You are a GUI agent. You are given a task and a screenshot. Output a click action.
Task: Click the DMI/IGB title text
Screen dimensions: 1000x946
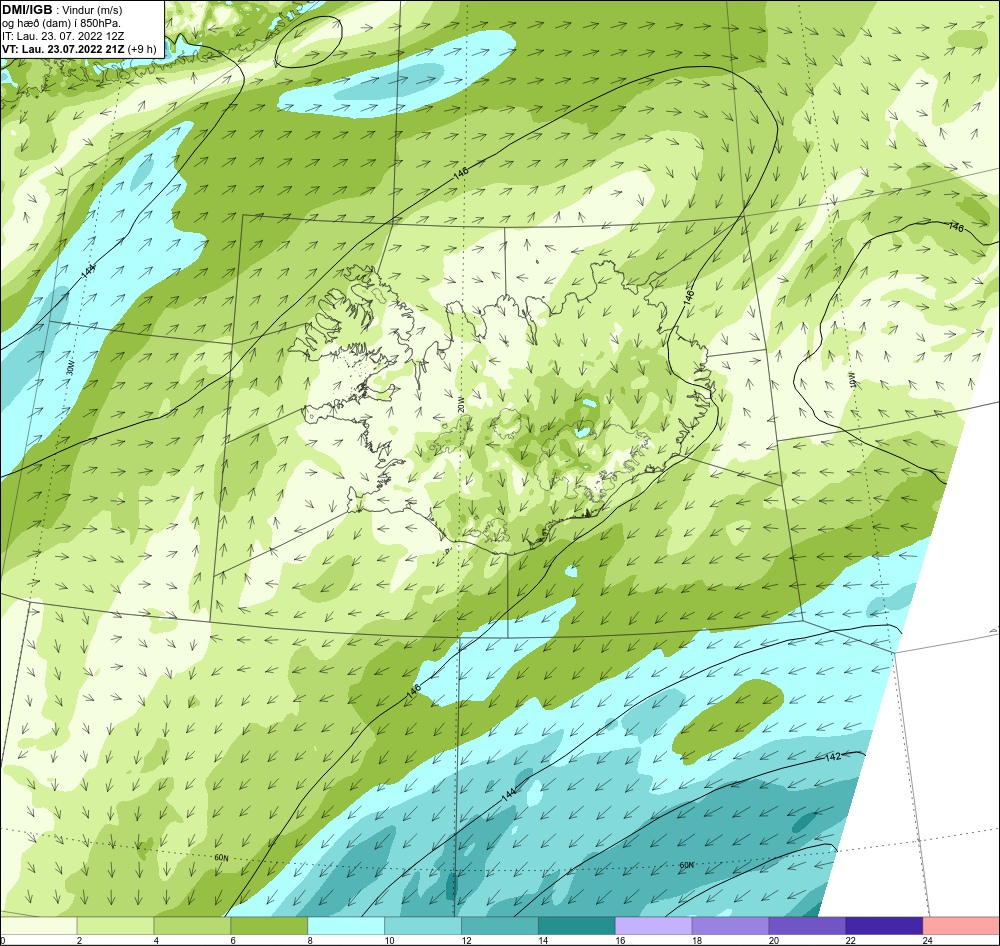pyautogui.click(x=27, y=10)
